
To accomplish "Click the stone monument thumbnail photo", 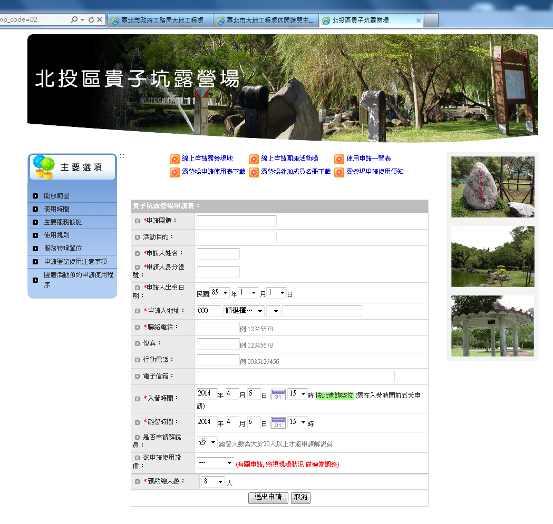I will 493,187.
